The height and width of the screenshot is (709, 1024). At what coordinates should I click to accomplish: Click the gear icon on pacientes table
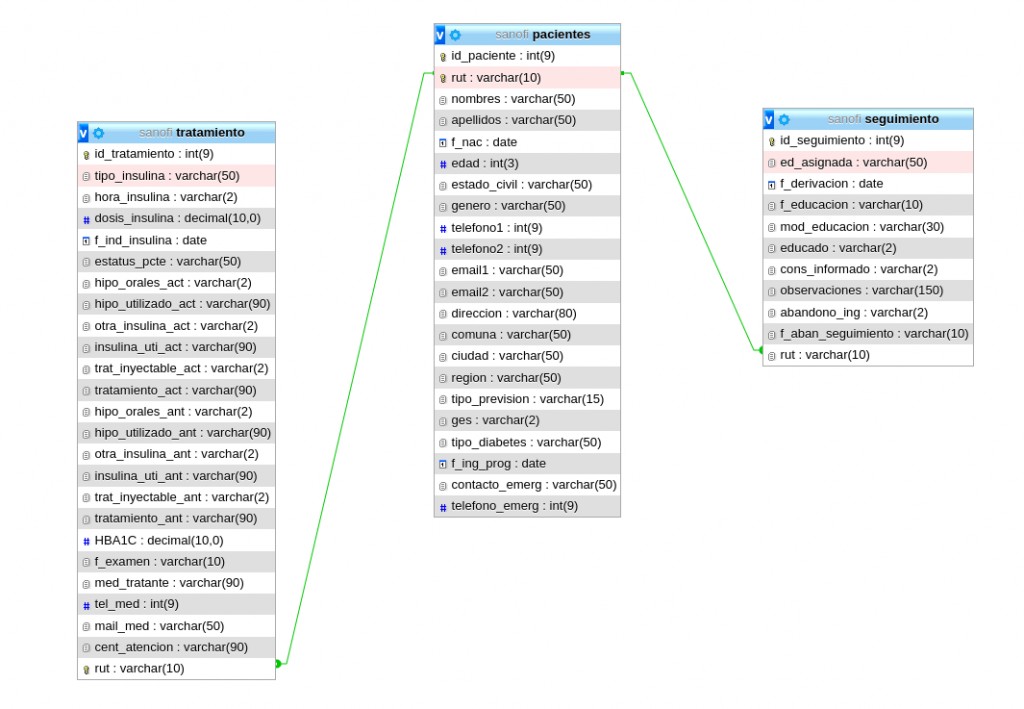pyautogui.click(x=455, y=35)
